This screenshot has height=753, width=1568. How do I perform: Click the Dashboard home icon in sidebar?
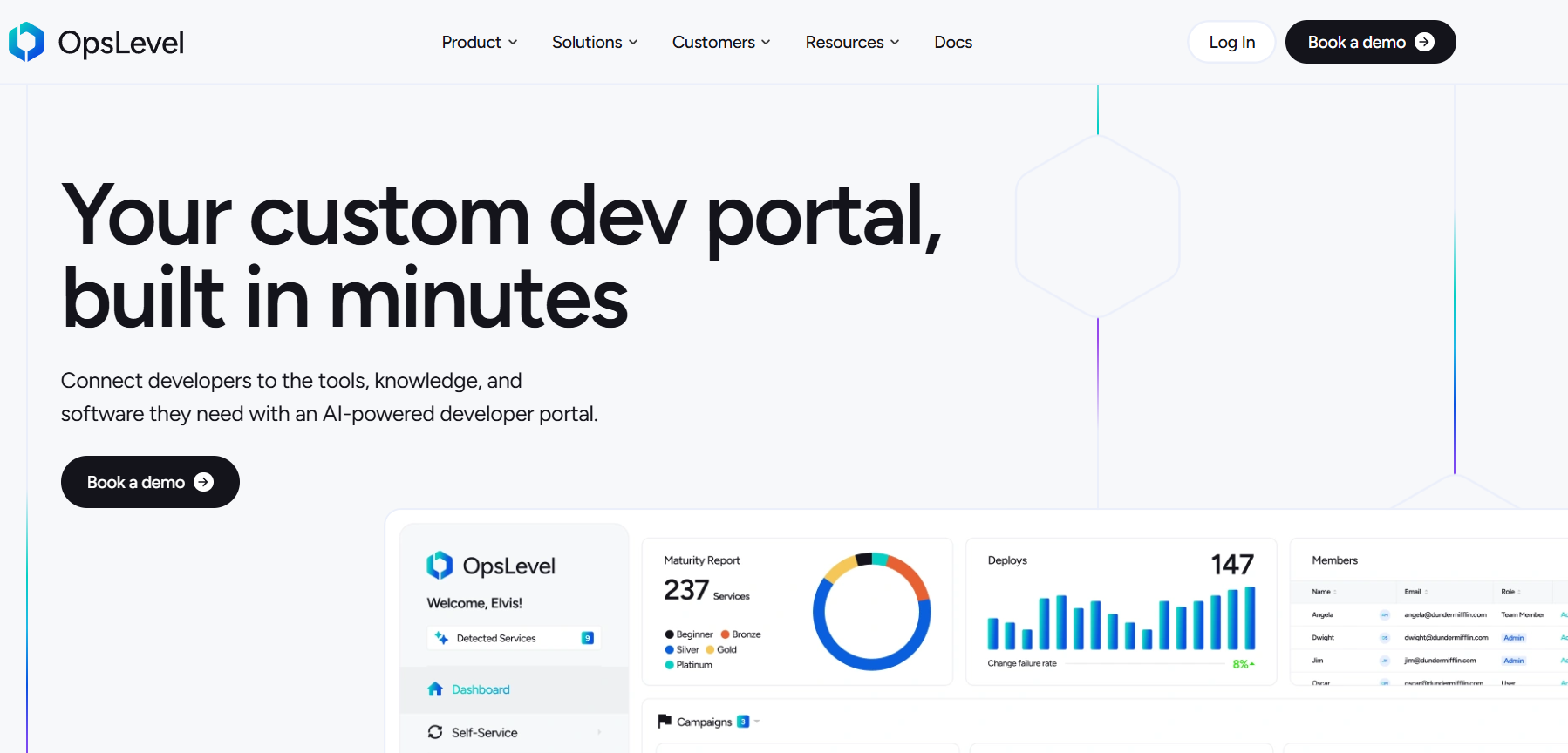[x=435, y=689]
